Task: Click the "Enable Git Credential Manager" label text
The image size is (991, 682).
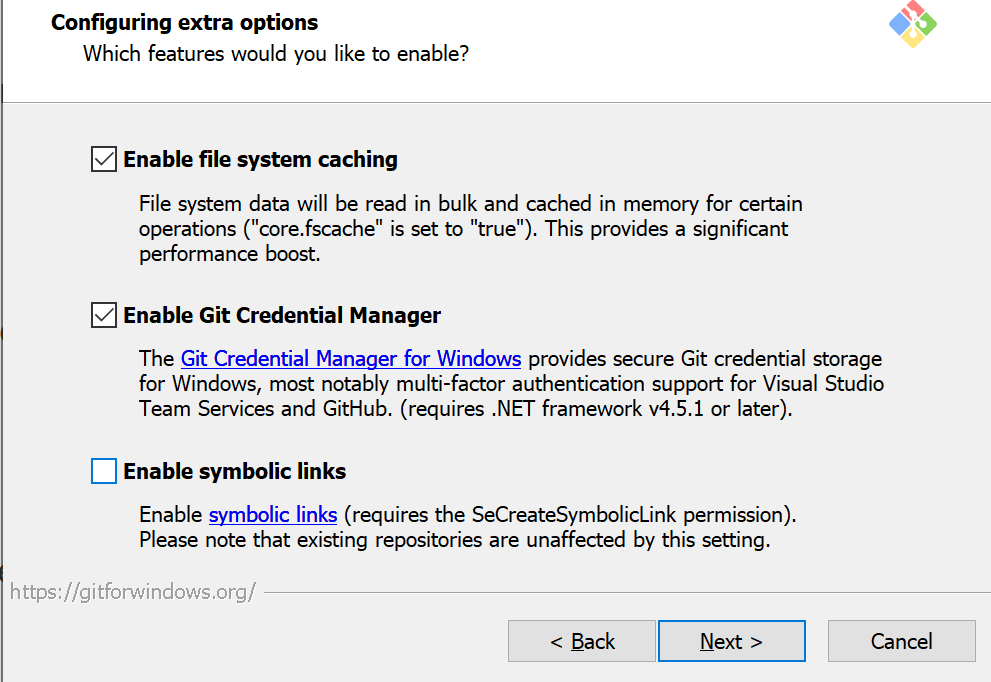Action: [x=282, y=315]
